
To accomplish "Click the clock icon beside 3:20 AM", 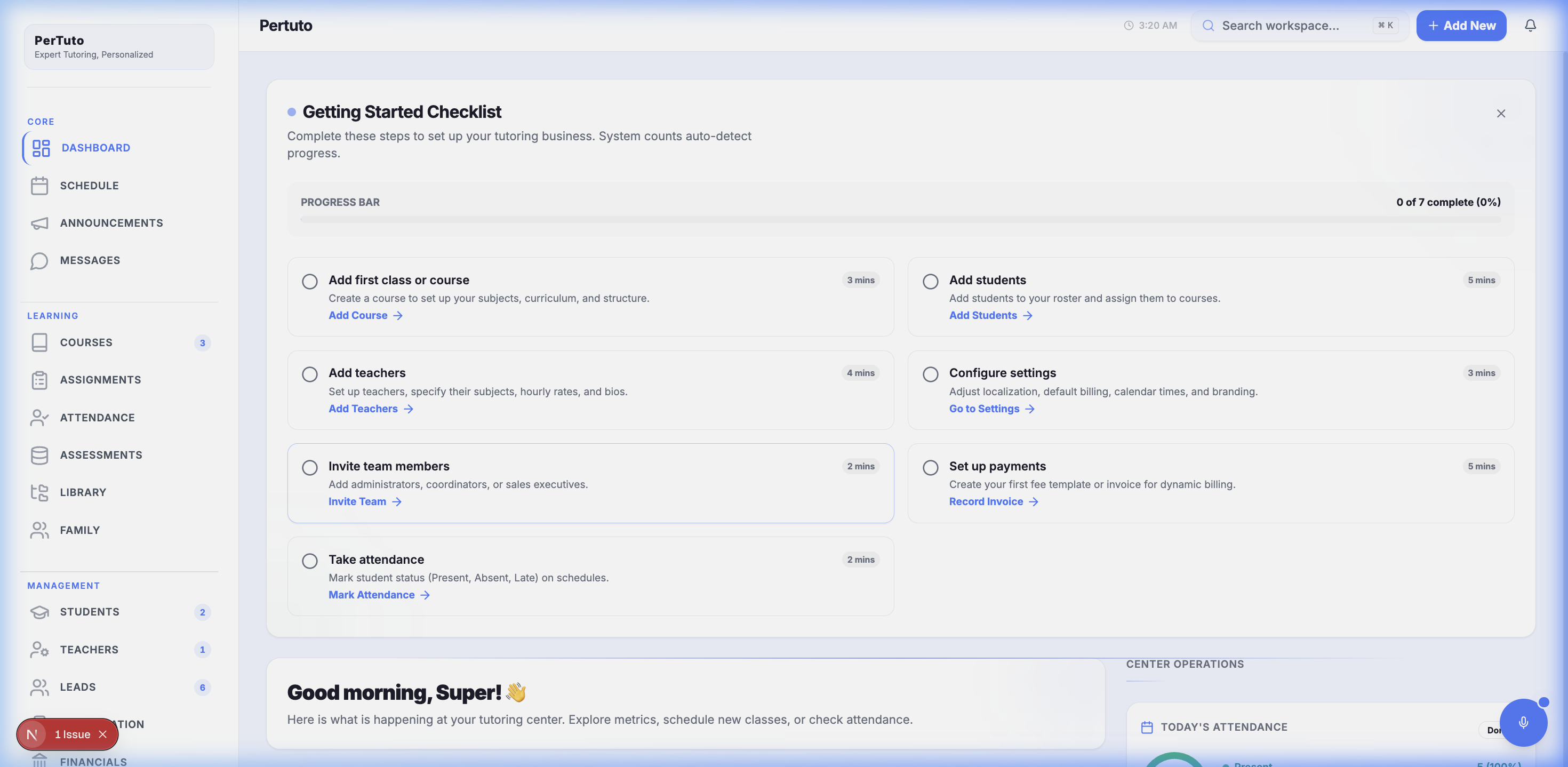I will coord(1129,26).
